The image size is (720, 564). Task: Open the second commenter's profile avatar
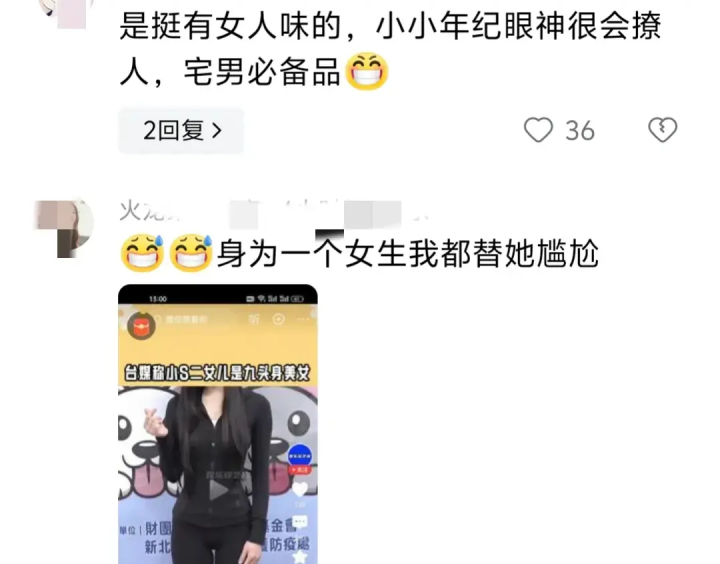(x=64, y=228)
